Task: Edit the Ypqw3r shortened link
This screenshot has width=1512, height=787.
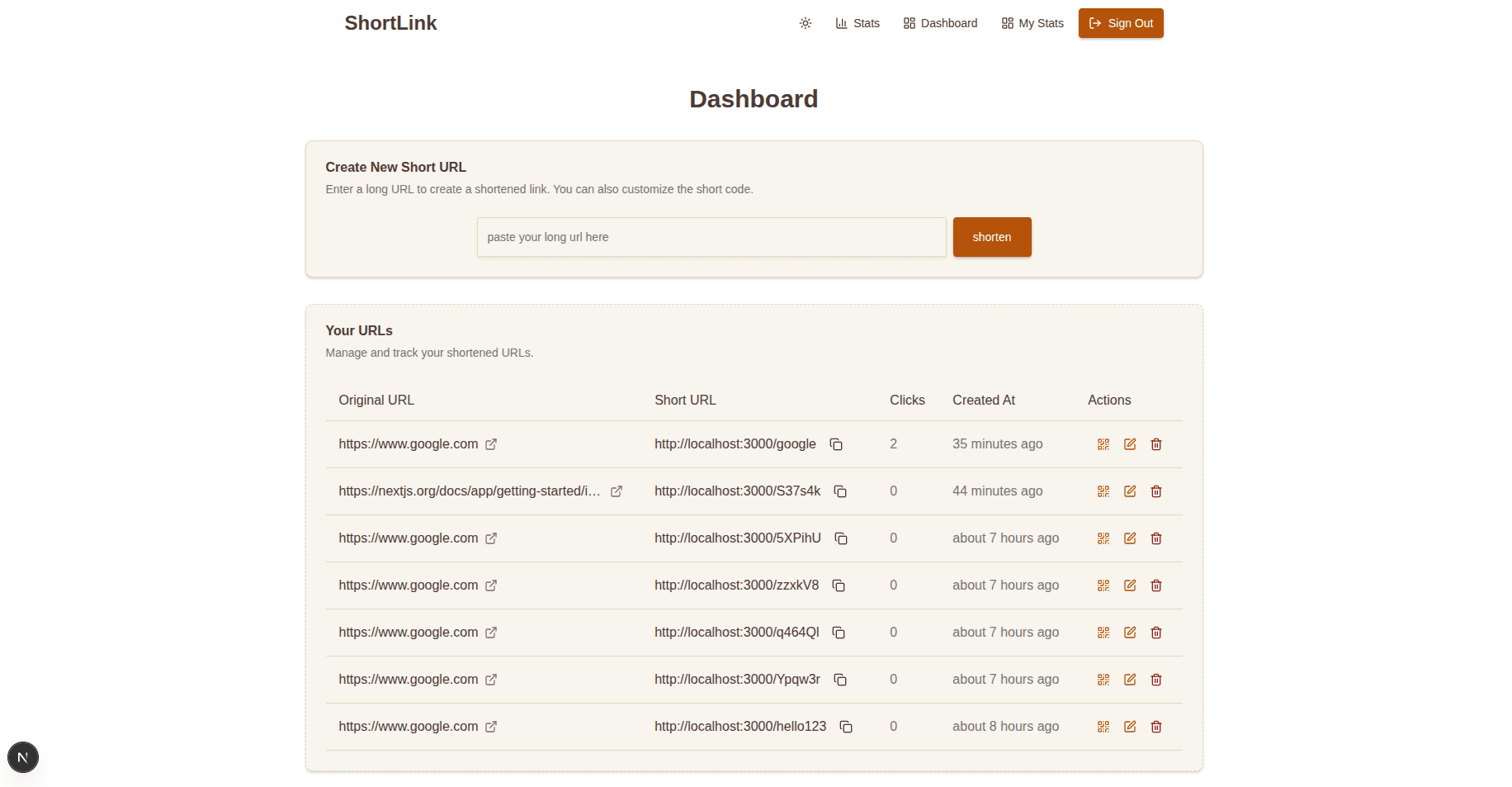Action: pos(1129,680)
